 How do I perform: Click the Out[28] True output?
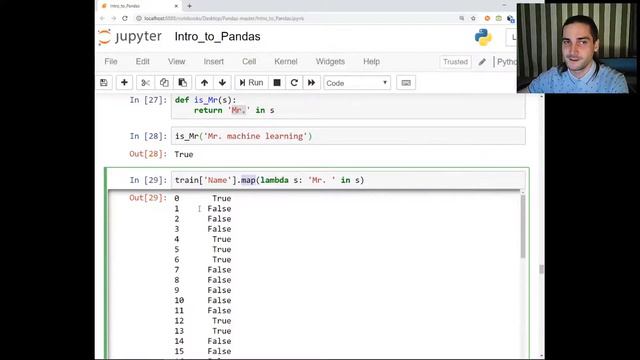184,154
